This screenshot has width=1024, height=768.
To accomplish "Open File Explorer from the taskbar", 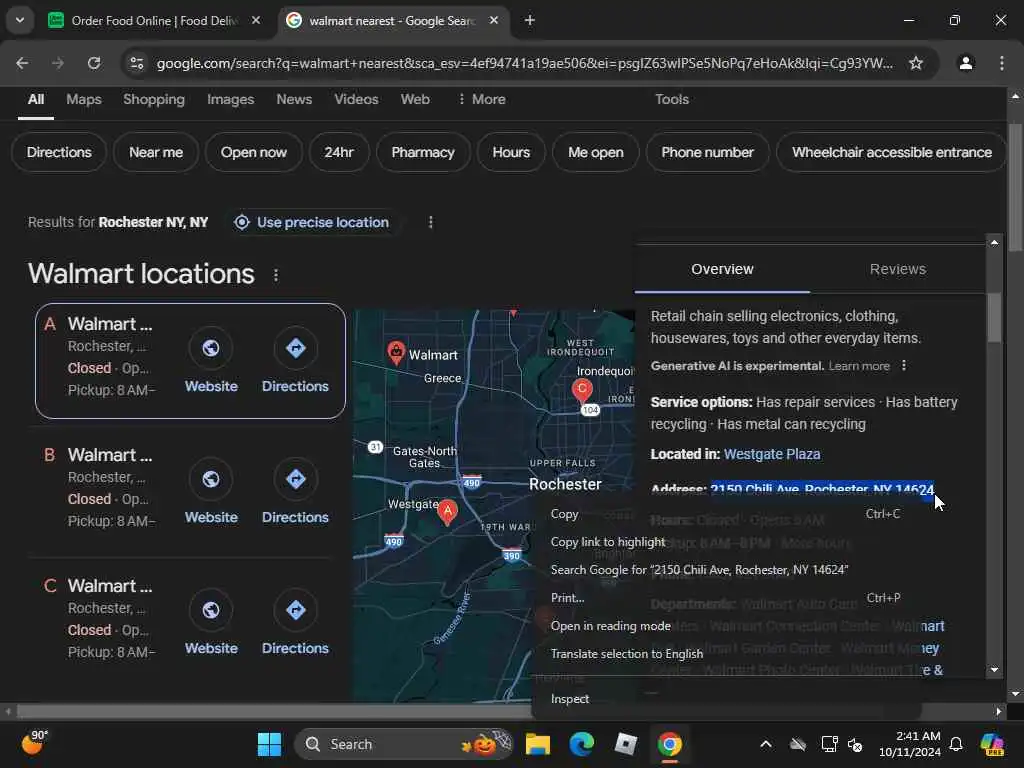I will click(x=537, y=744).
